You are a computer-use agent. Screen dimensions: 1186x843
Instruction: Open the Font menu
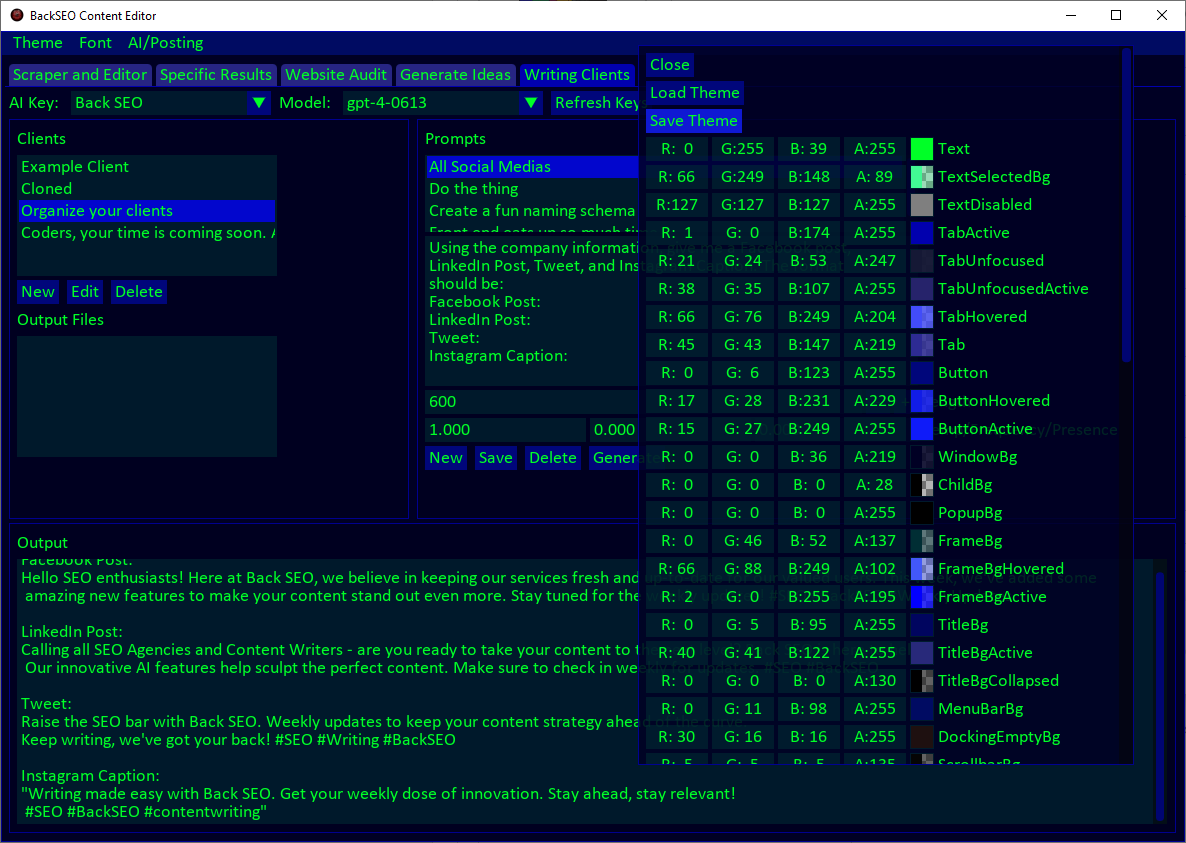click(95, 43)
